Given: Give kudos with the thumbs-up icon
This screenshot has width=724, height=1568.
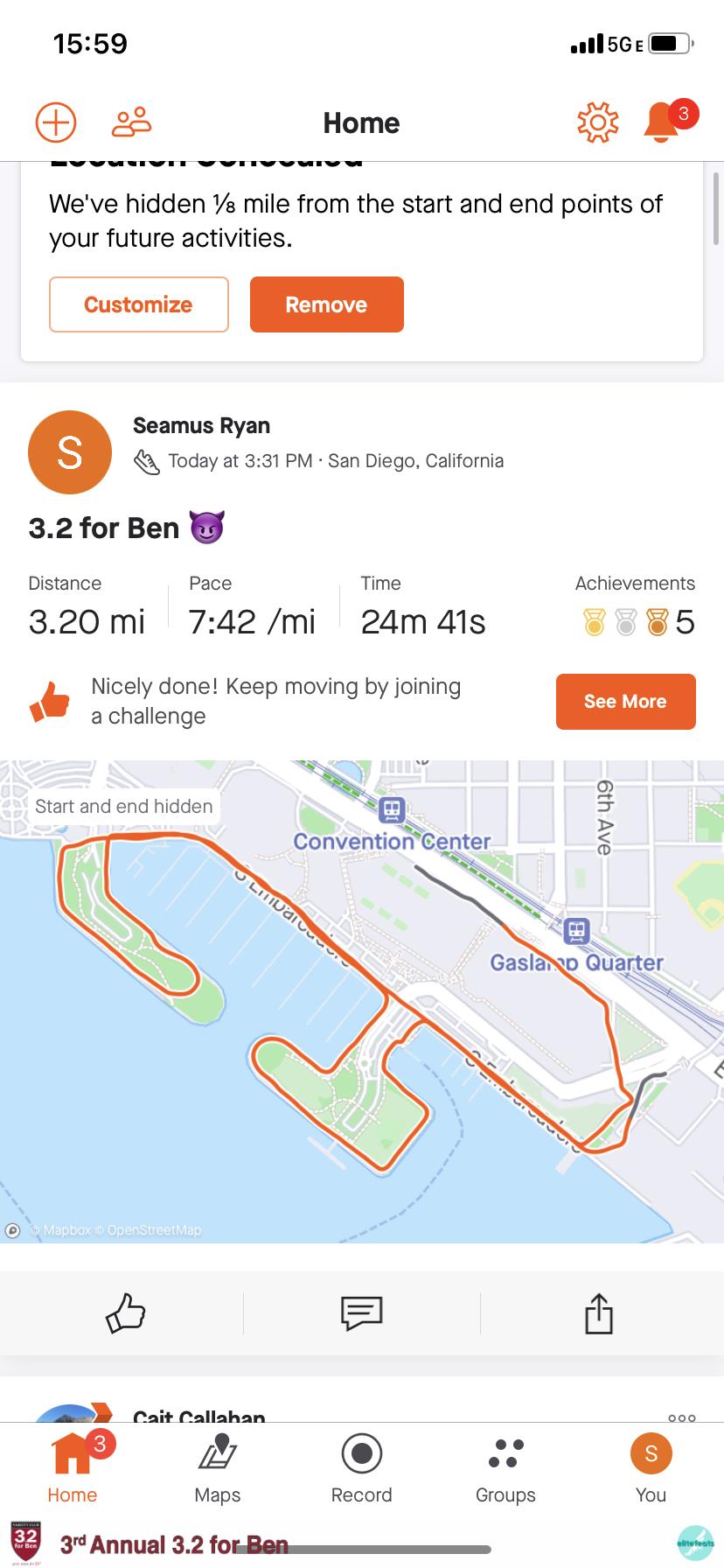Looking at the screenshot, I should click(125, 1312).
